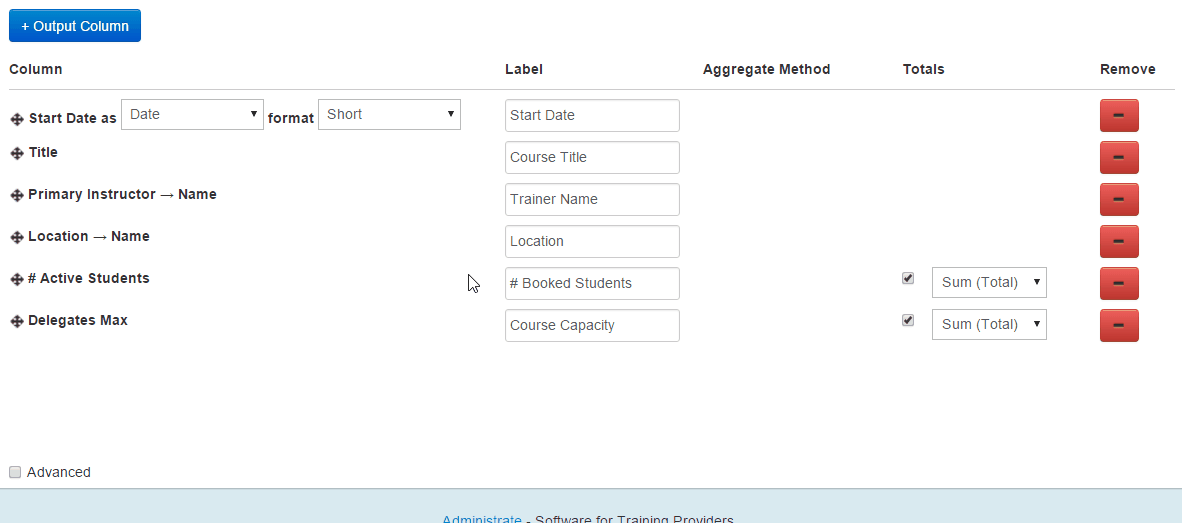The height and width of the screenshot is (523, 1182).
Task: Click the Totals column header
Action: click(x=923, y=69)
